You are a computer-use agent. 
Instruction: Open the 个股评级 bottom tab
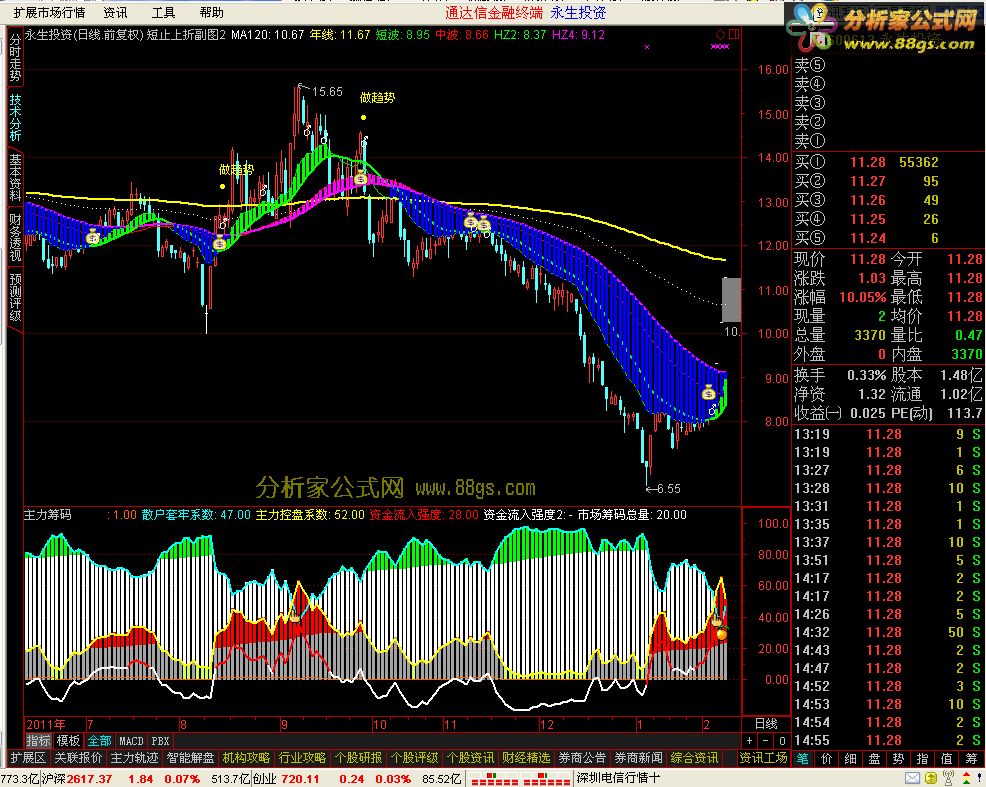414,758
